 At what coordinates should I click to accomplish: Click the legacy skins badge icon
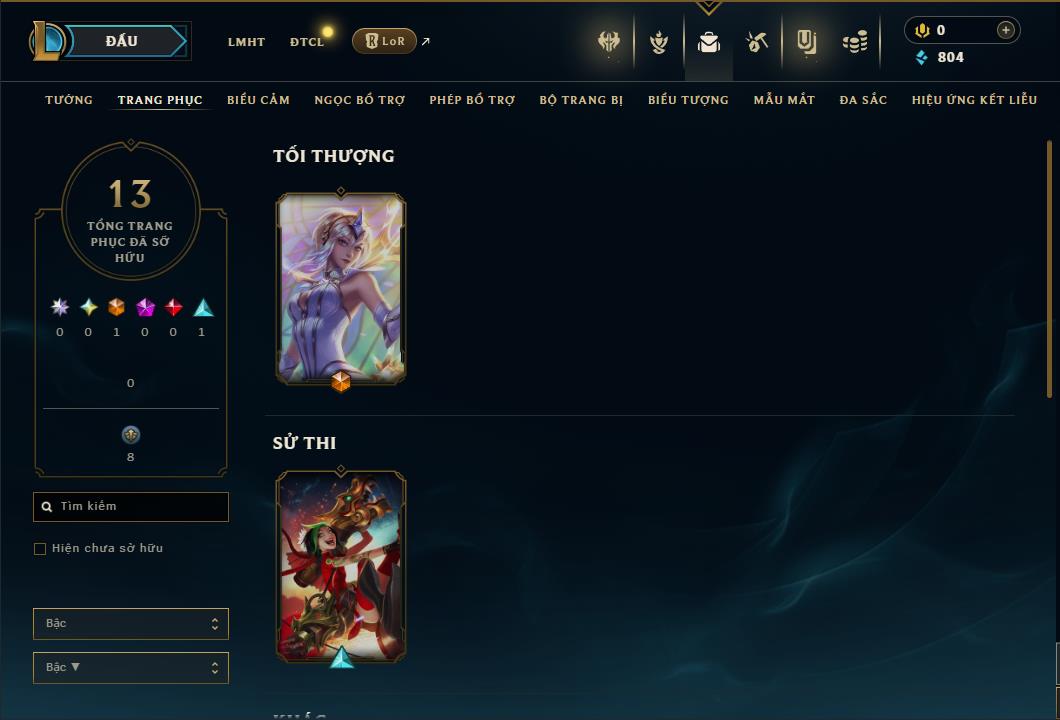click(130, 435)
